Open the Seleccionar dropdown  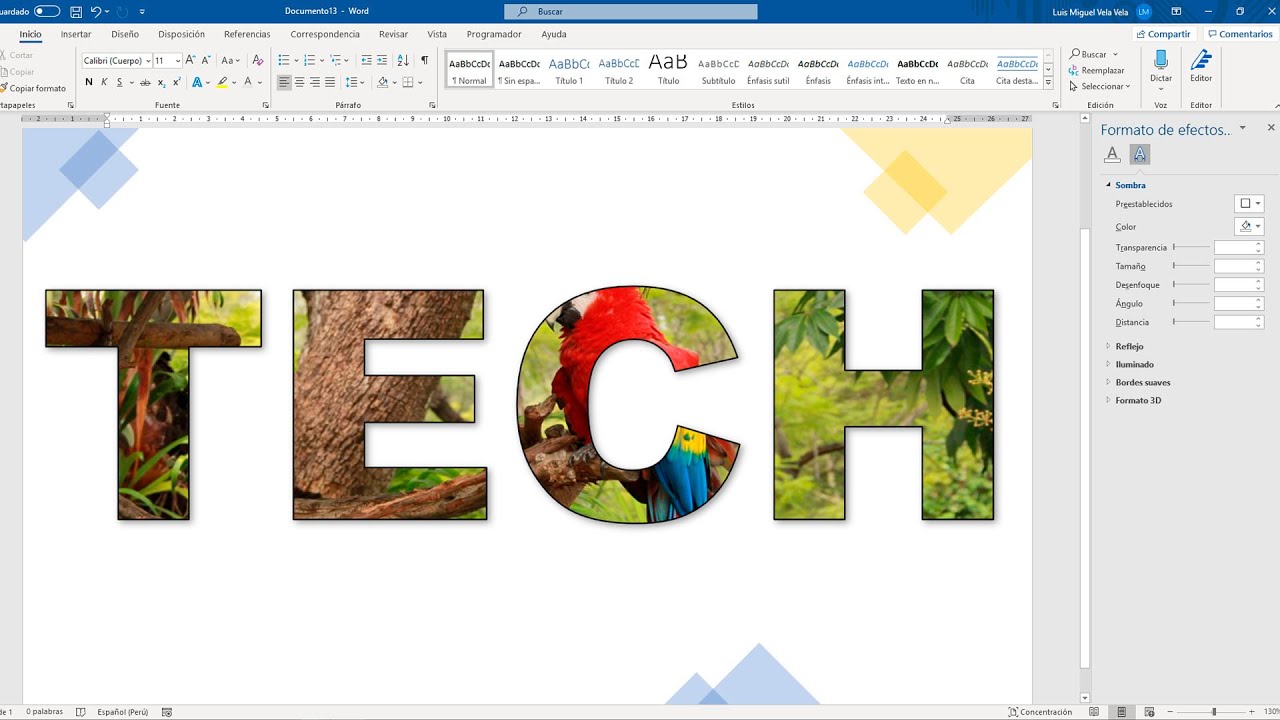tap(1099, 86)
